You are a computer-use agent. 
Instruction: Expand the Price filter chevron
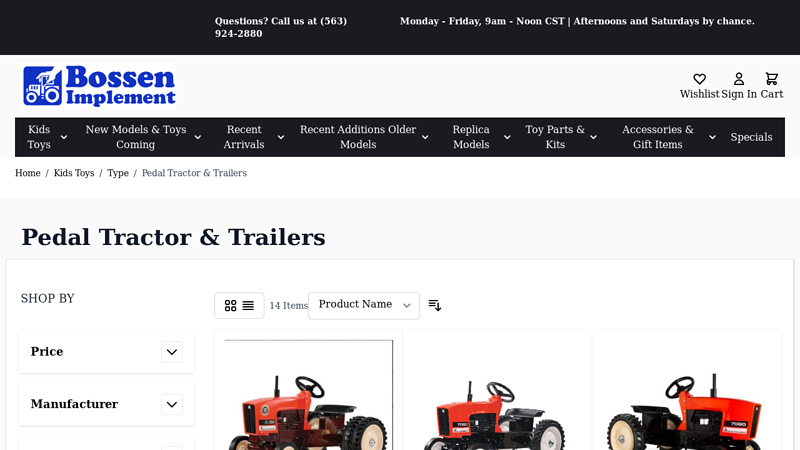click(172, 352)
